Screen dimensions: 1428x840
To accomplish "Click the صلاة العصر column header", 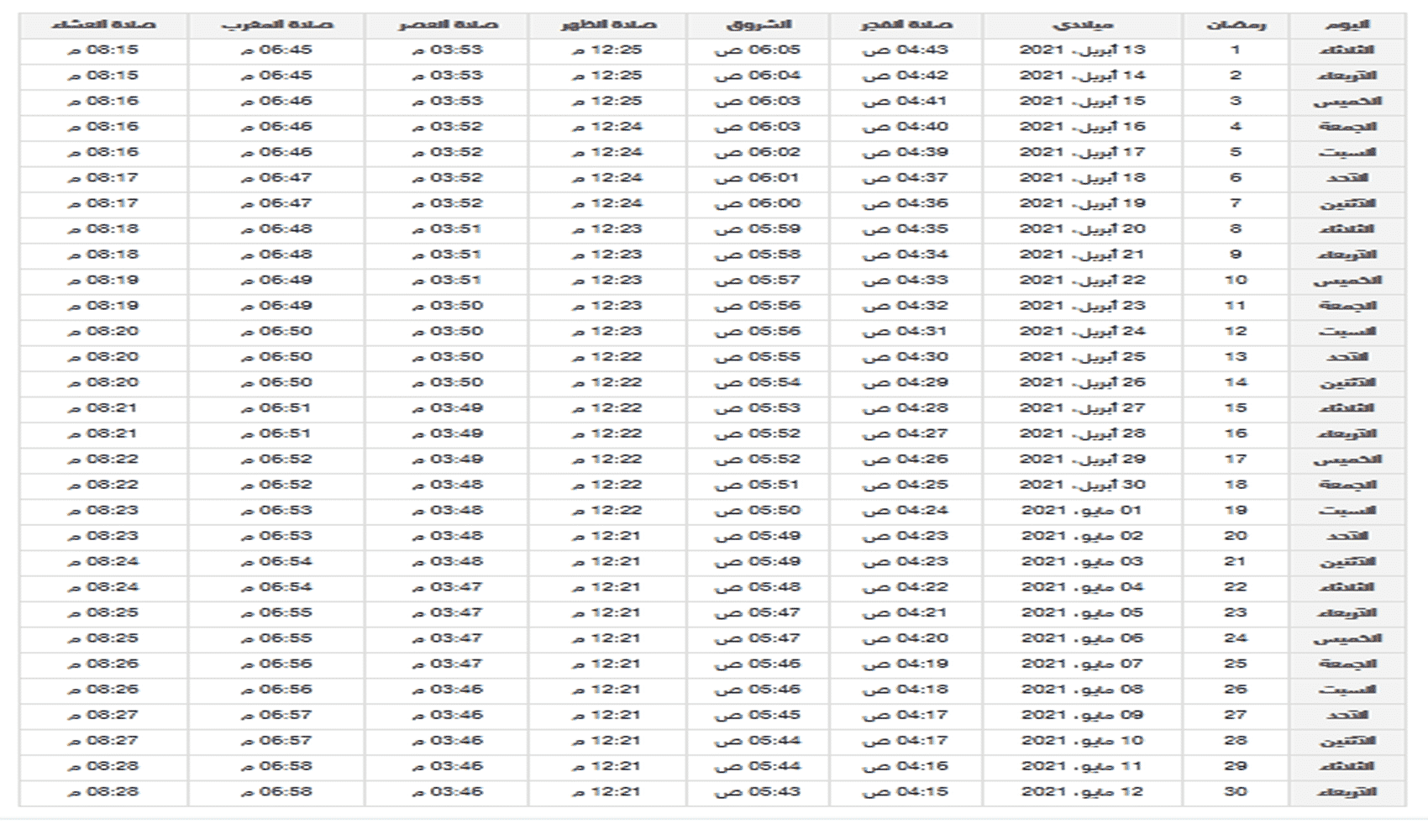I will pos(447,25).
